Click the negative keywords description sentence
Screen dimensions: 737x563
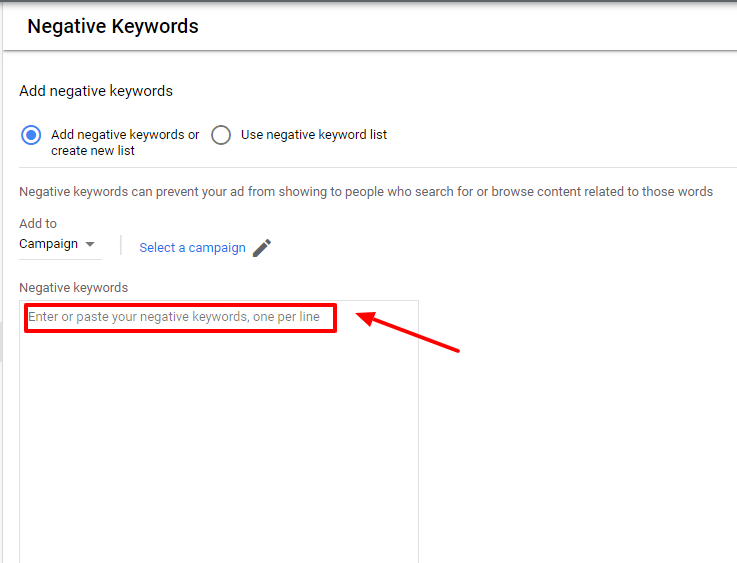[366, 192]
